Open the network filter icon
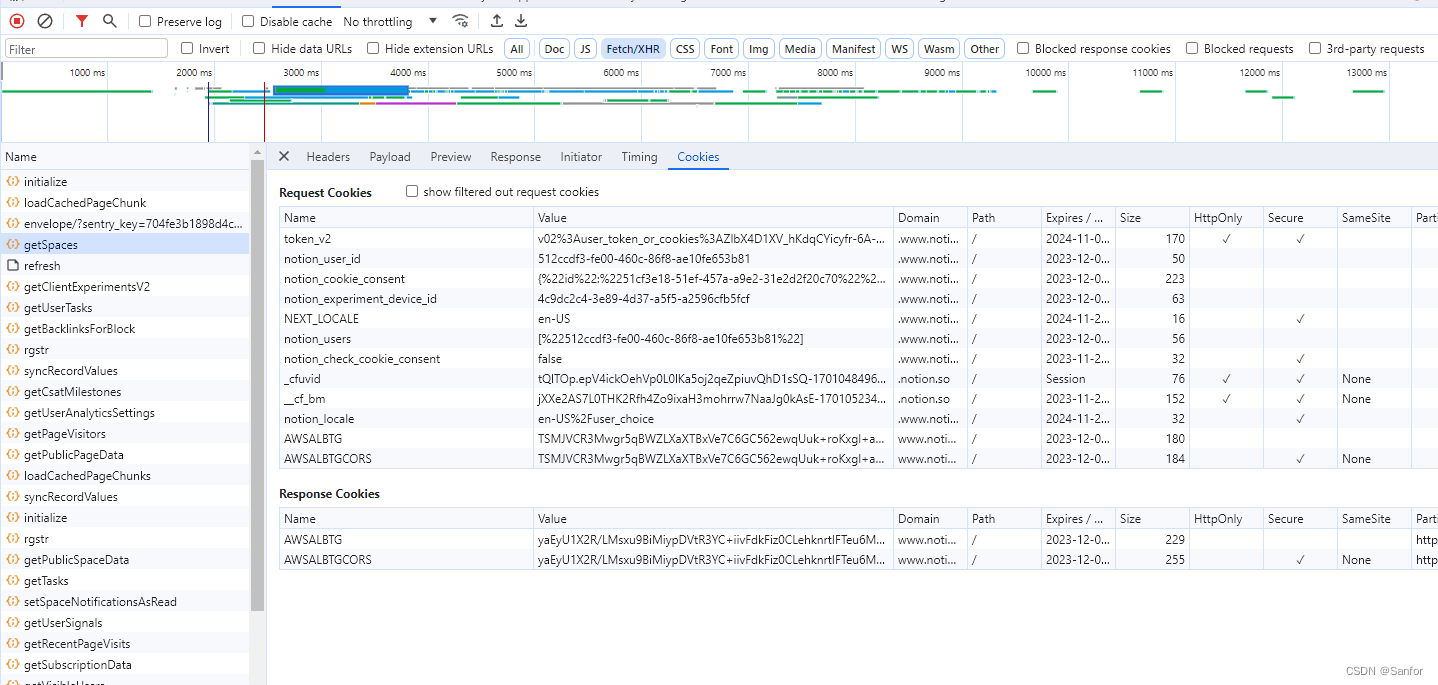 click(81, 20)
